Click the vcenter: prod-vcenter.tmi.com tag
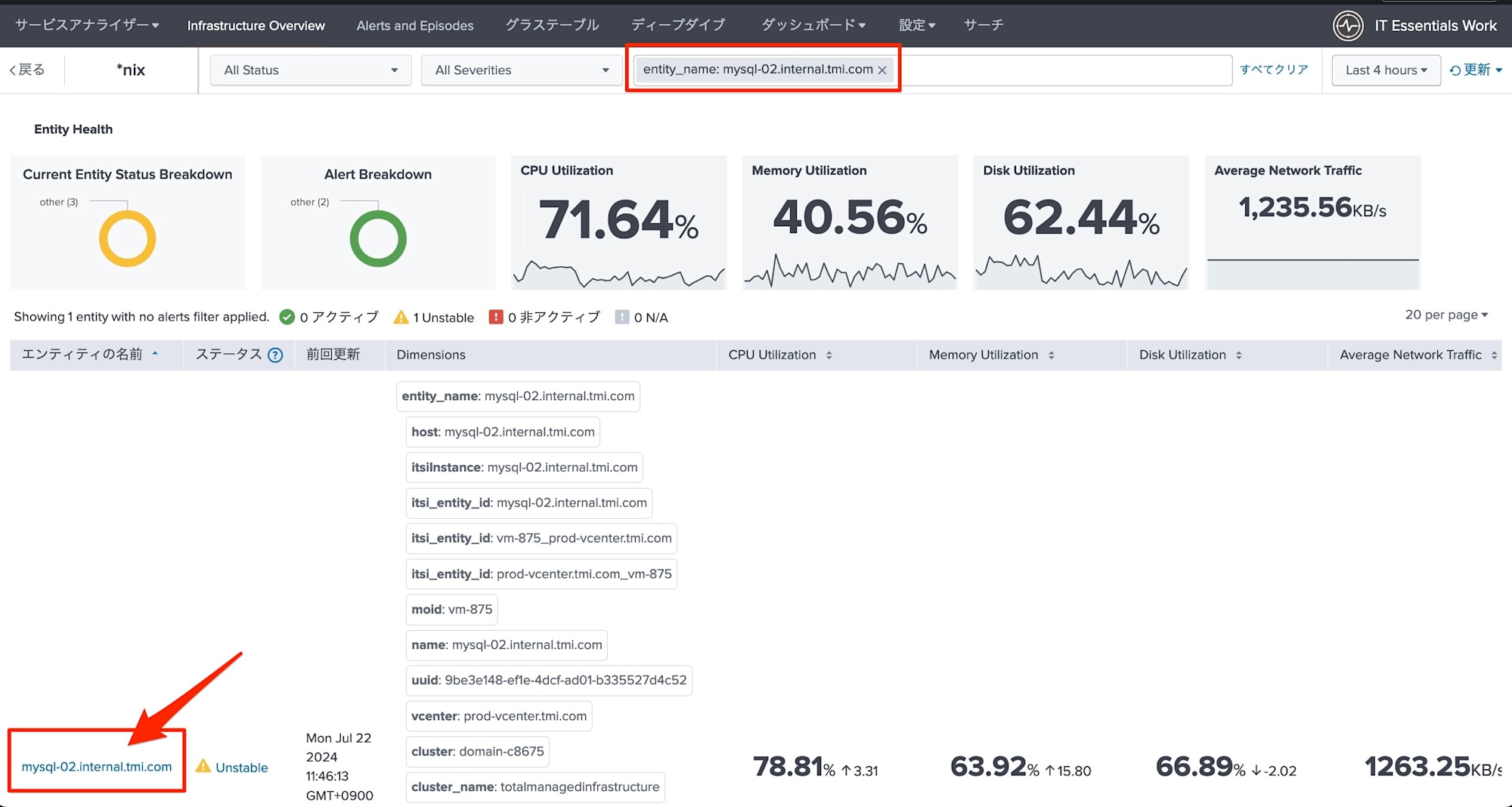 [499, 716]
